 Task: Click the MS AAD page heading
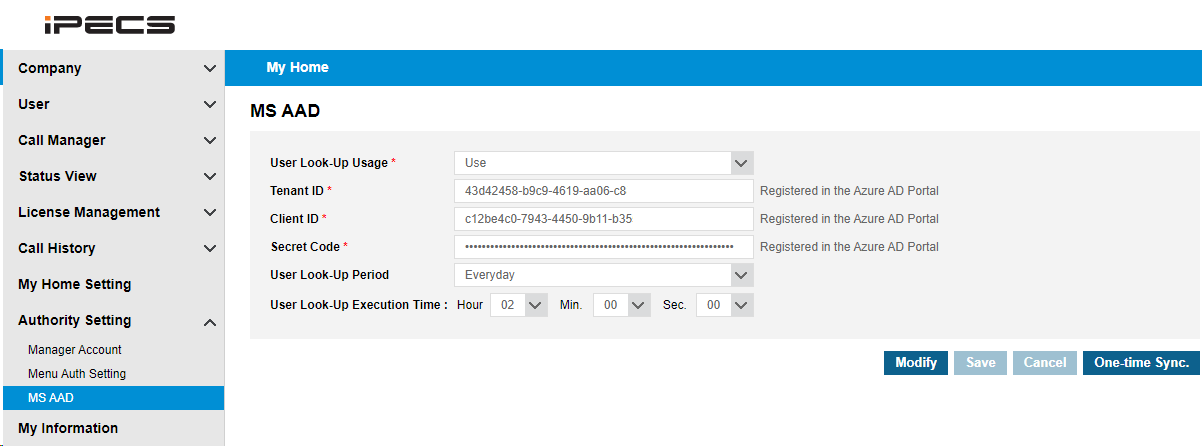[x=285, y=111]
